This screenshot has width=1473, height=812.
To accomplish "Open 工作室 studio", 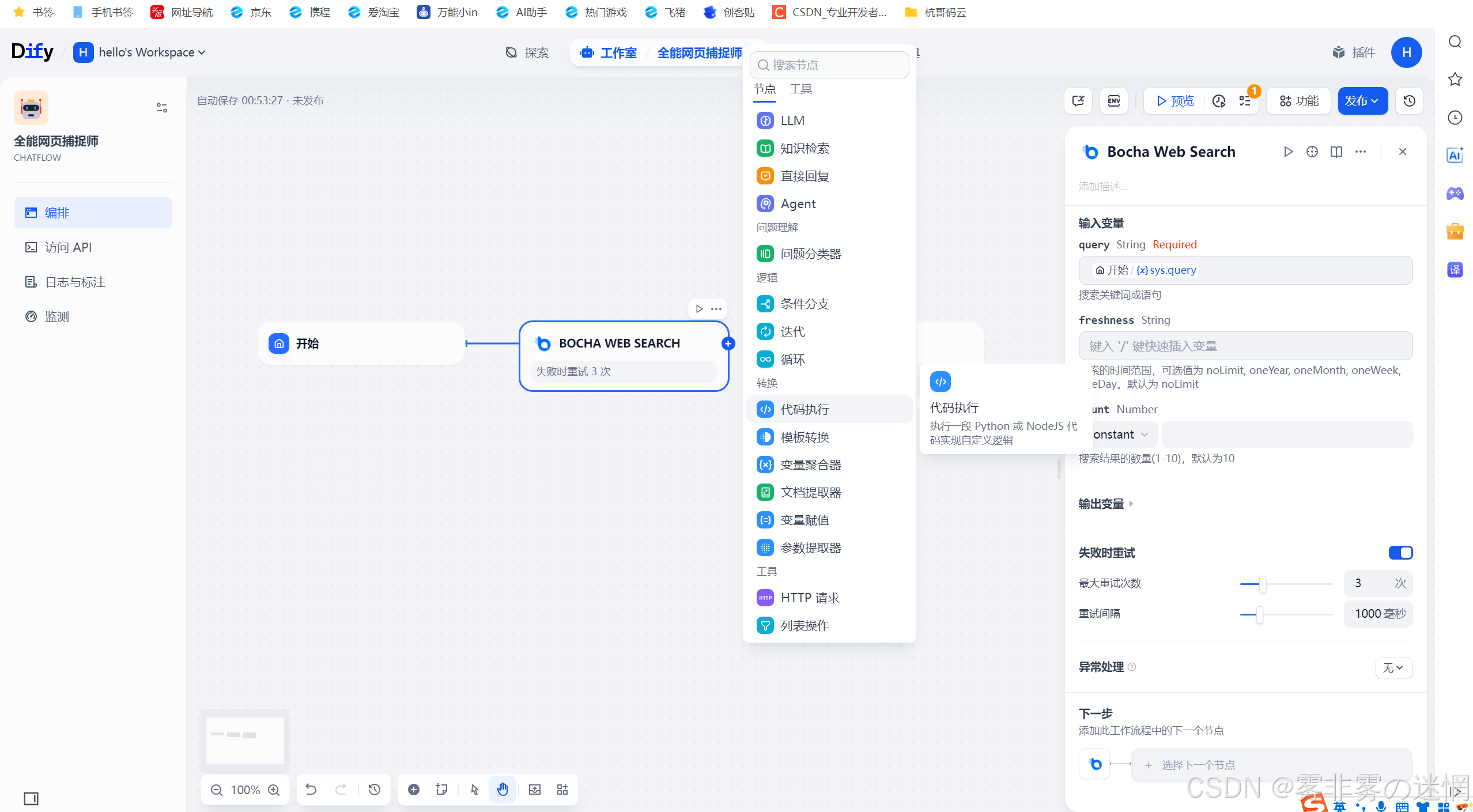I will click(609, 53).
